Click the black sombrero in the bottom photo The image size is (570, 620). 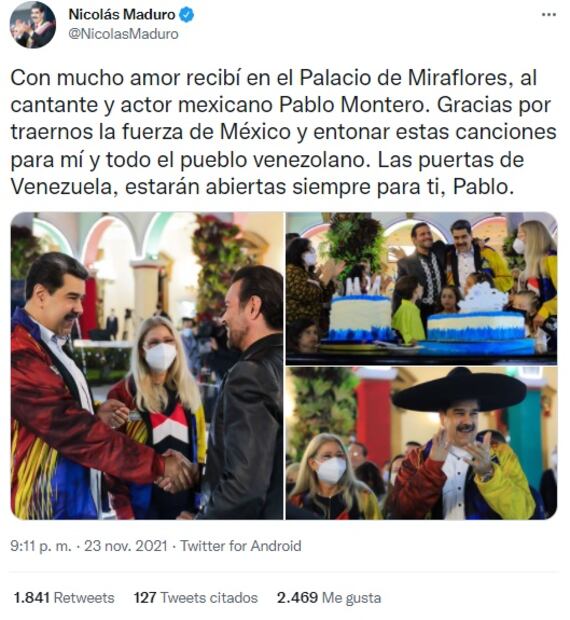pos(459,389)
